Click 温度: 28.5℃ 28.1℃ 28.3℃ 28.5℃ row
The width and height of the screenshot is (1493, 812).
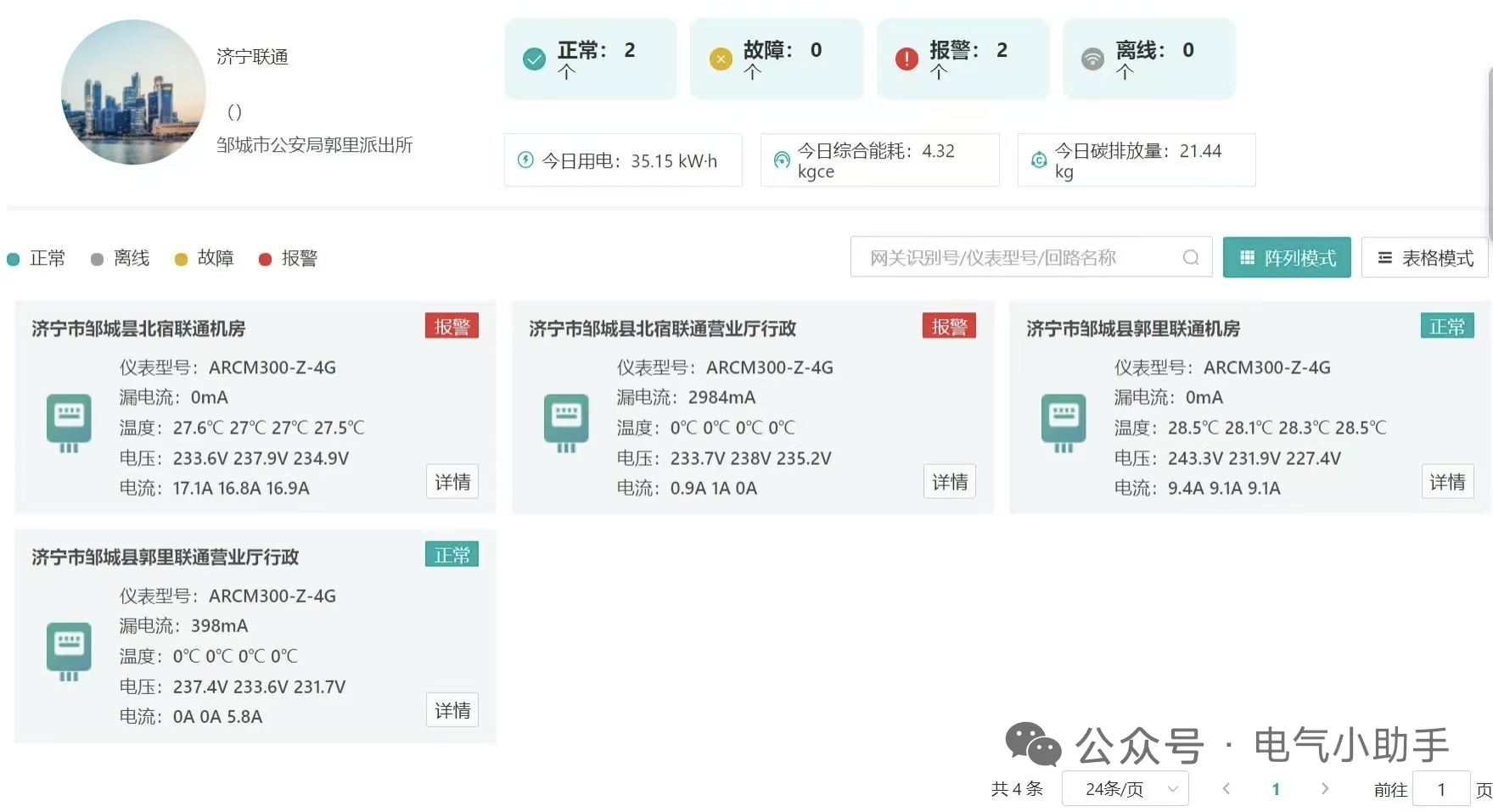(x=1250, y=428)
